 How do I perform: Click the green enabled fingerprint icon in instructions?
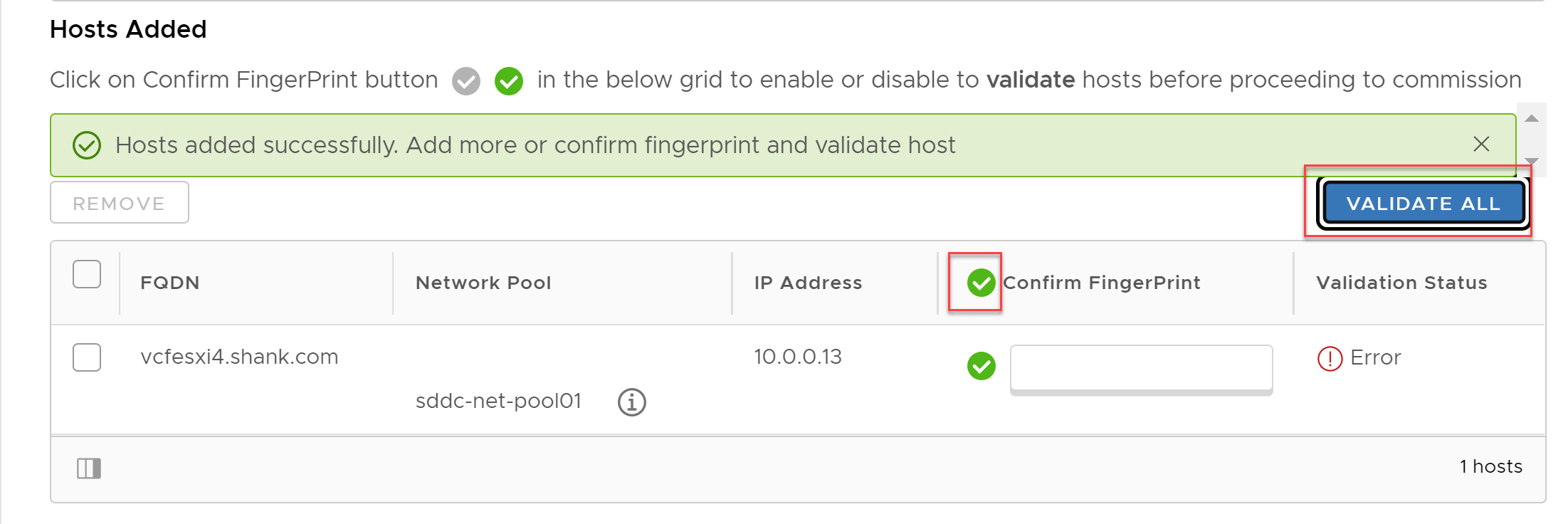[509, 81]
